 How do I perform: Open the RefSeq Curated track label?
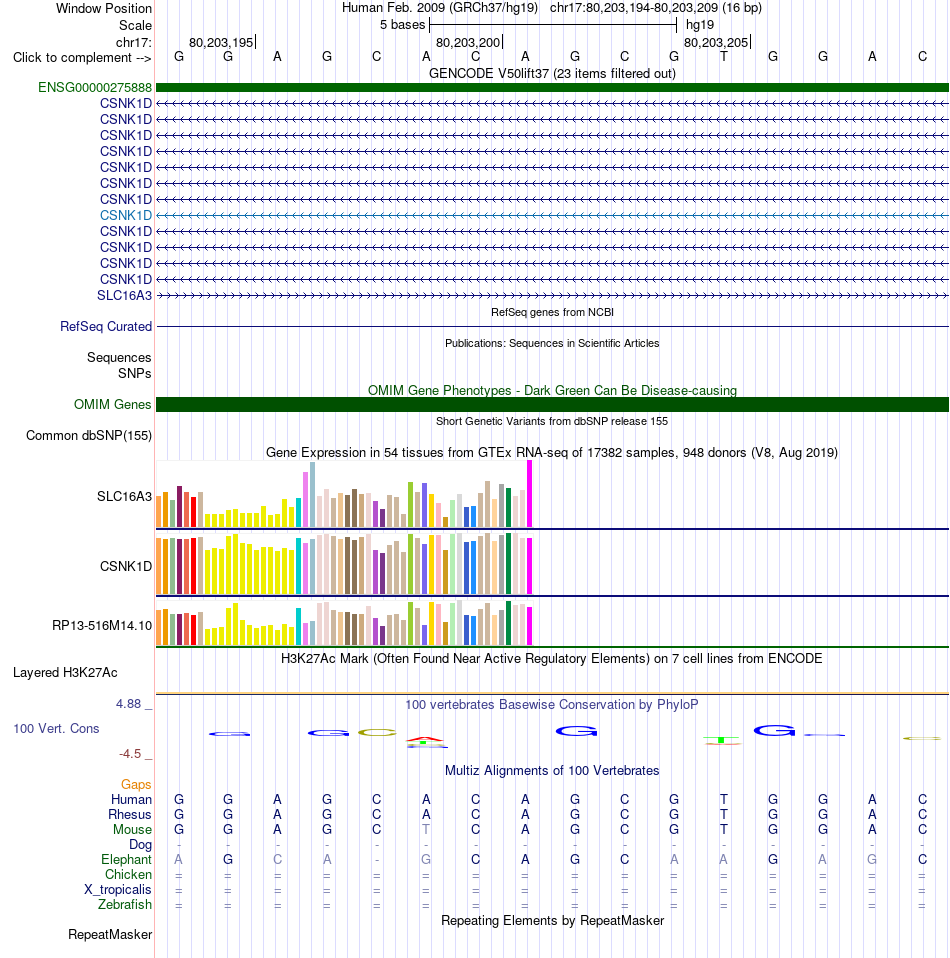[x=106, y=326]
